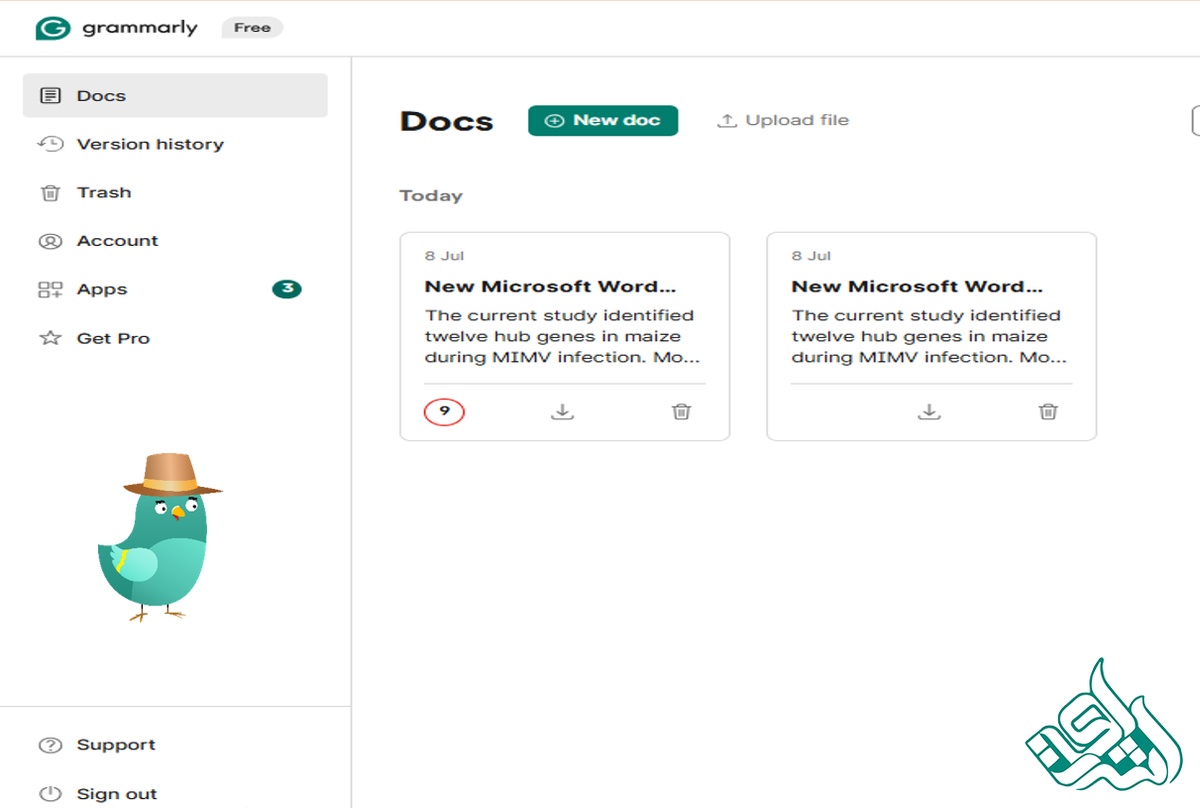Screen dimensions: 1200x808
Task: Open Apps section in the sidebar
Action: pyautogui.click(x=102, y=289)
